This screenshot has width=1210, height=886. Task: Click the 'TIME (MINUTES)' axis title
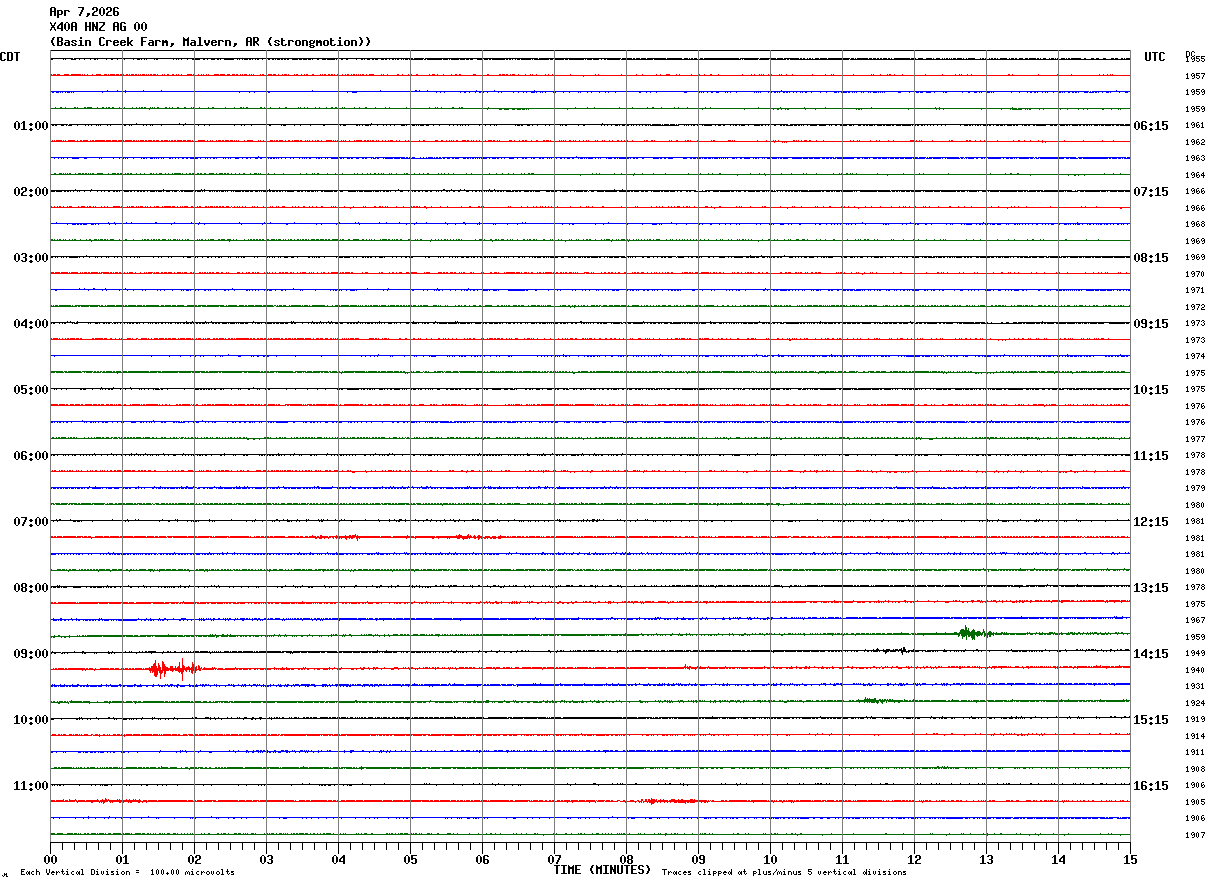tap(602, 870)
